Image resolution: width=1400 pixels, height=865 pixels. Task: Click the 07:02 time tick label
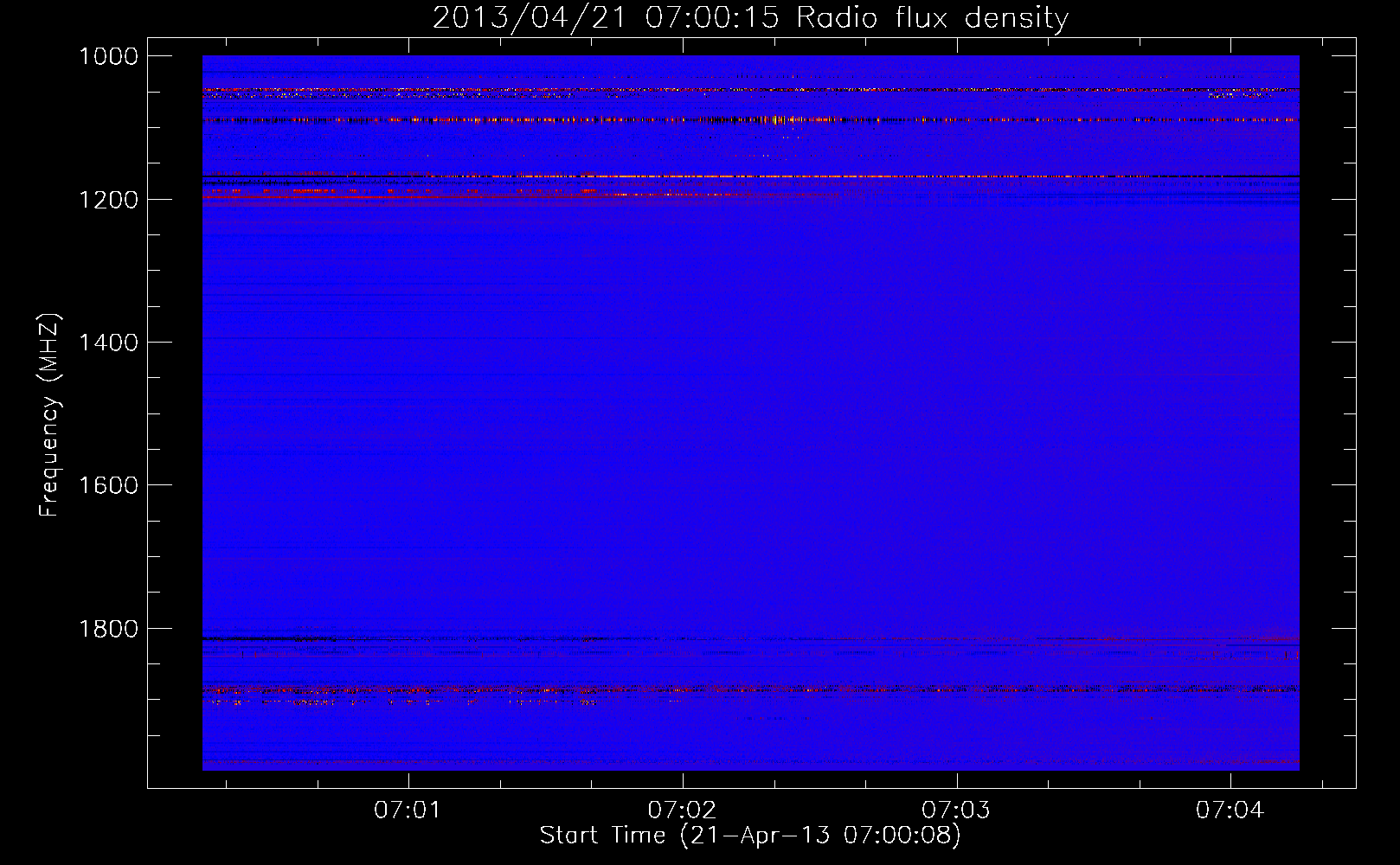[682, 811]
